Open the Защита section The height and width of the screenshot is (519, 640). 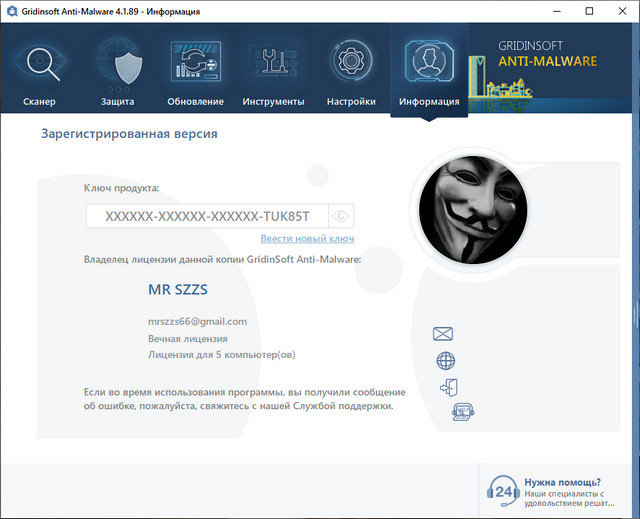(x=118, y=69)
